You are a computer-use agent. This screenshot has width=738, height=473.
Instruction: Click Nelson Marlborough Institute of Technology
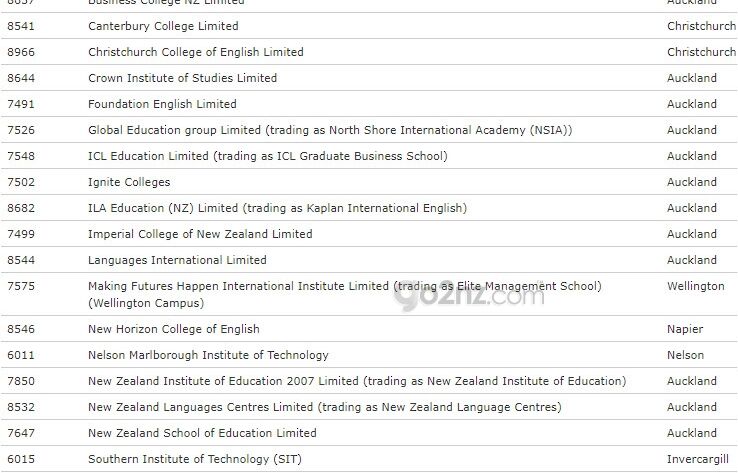(x=208, y=355)
